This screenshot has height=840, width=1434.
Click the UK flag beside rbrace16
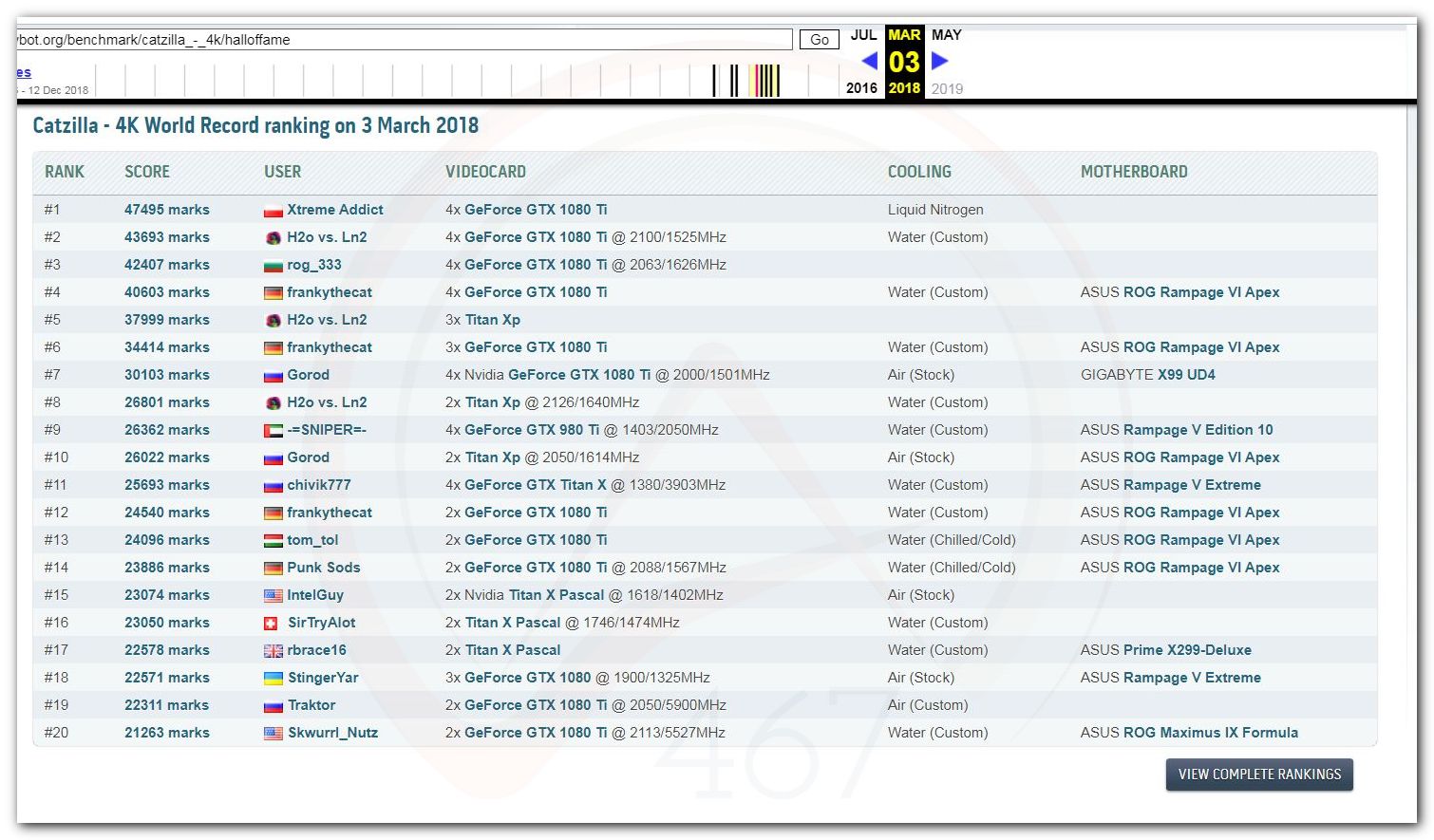(273, 651)
